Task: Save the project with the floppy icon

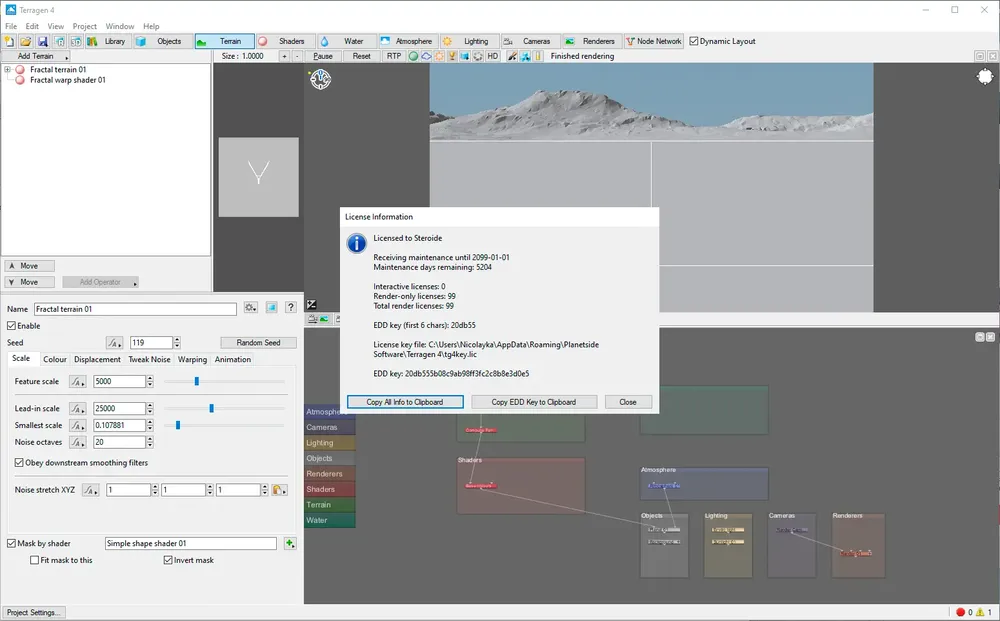Action: pos(43,41)
